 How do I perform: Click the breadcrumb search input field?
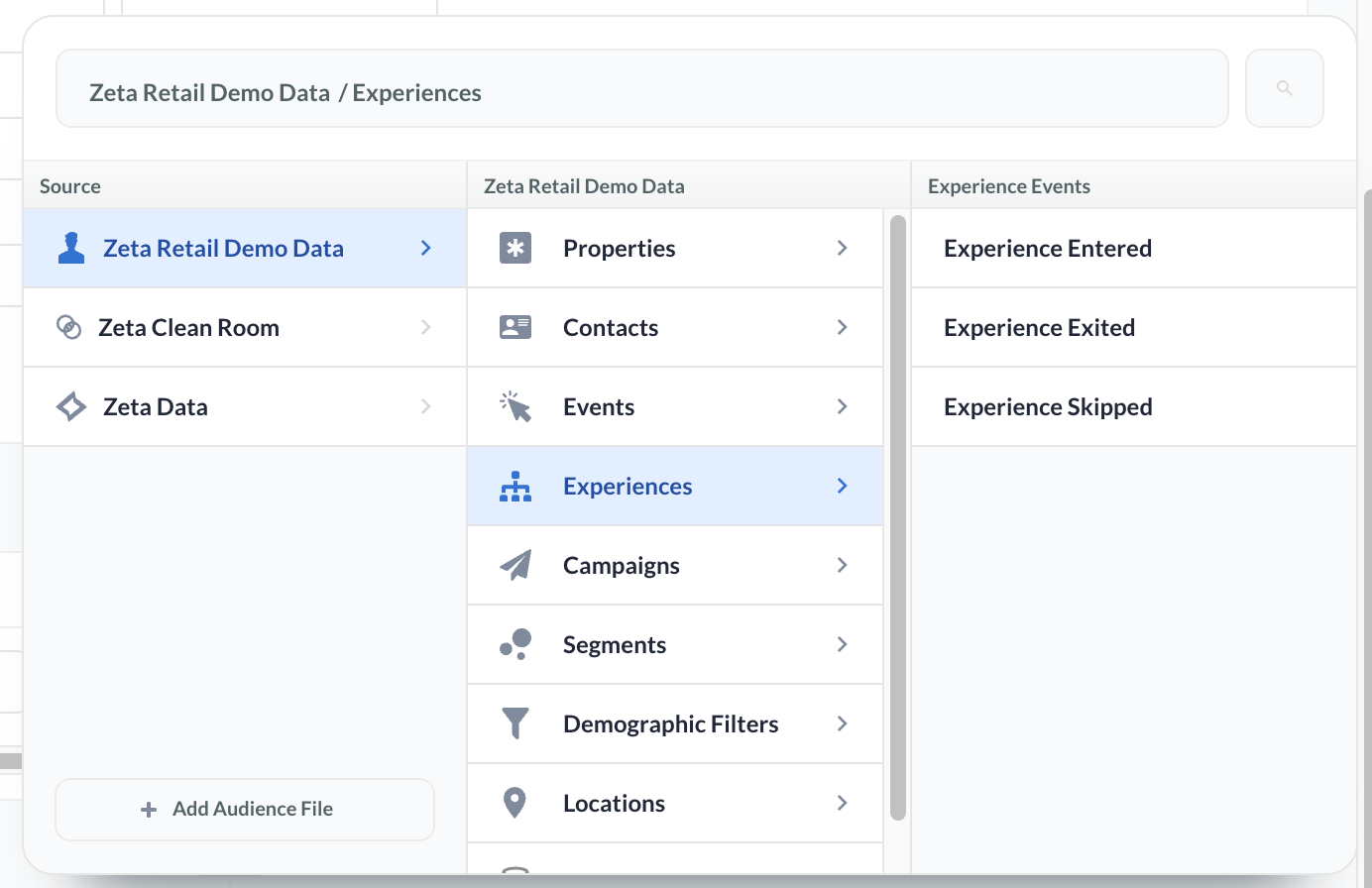(x=642, y=88)
